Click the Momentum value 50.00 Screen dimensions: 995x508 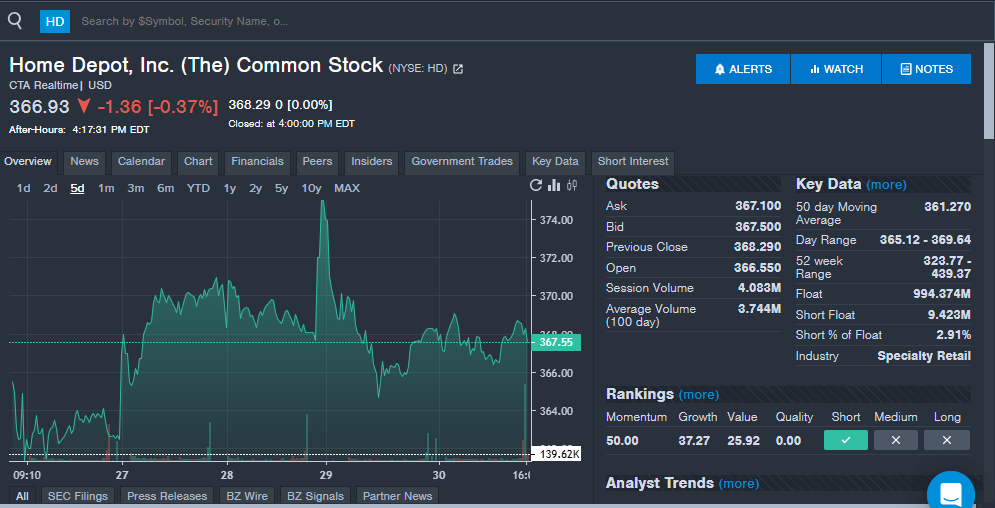622,441
